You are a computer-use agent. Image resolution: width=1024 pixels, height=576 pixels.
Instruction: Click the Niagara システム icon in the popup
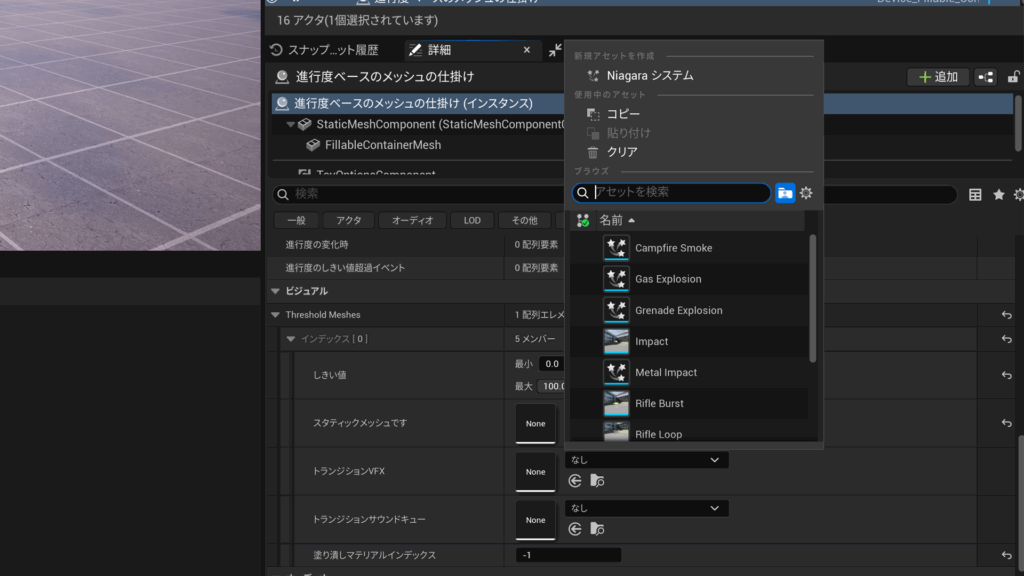tap(593, 76)
